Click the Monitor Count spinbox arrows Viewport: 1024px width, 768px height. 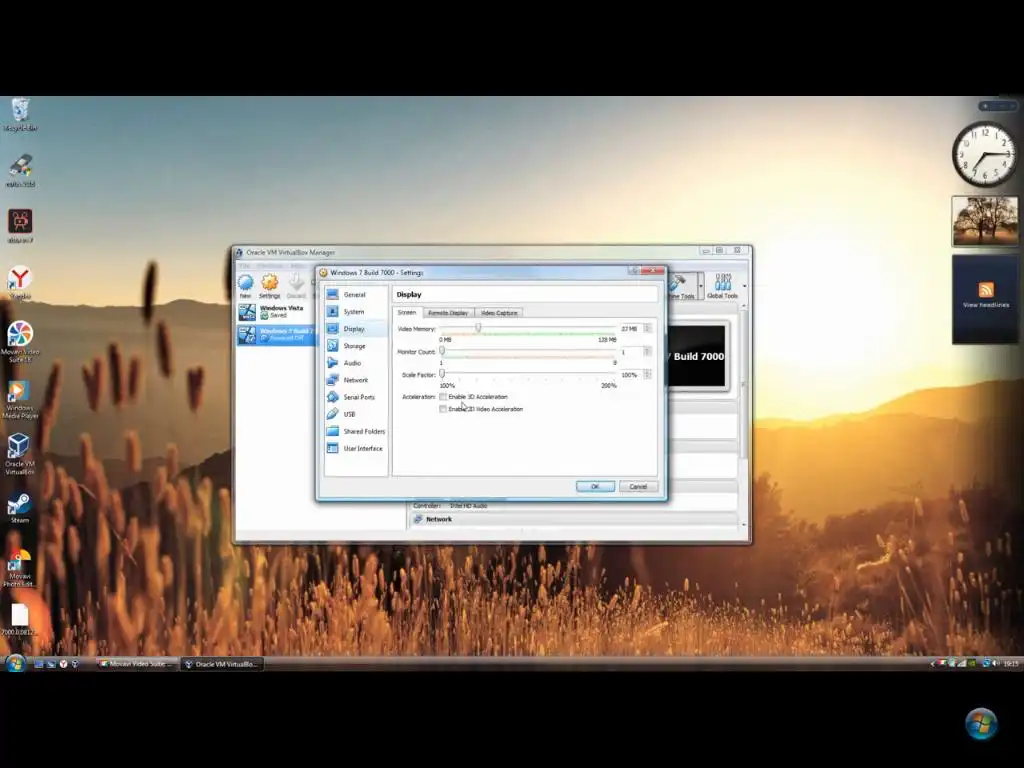647,351
